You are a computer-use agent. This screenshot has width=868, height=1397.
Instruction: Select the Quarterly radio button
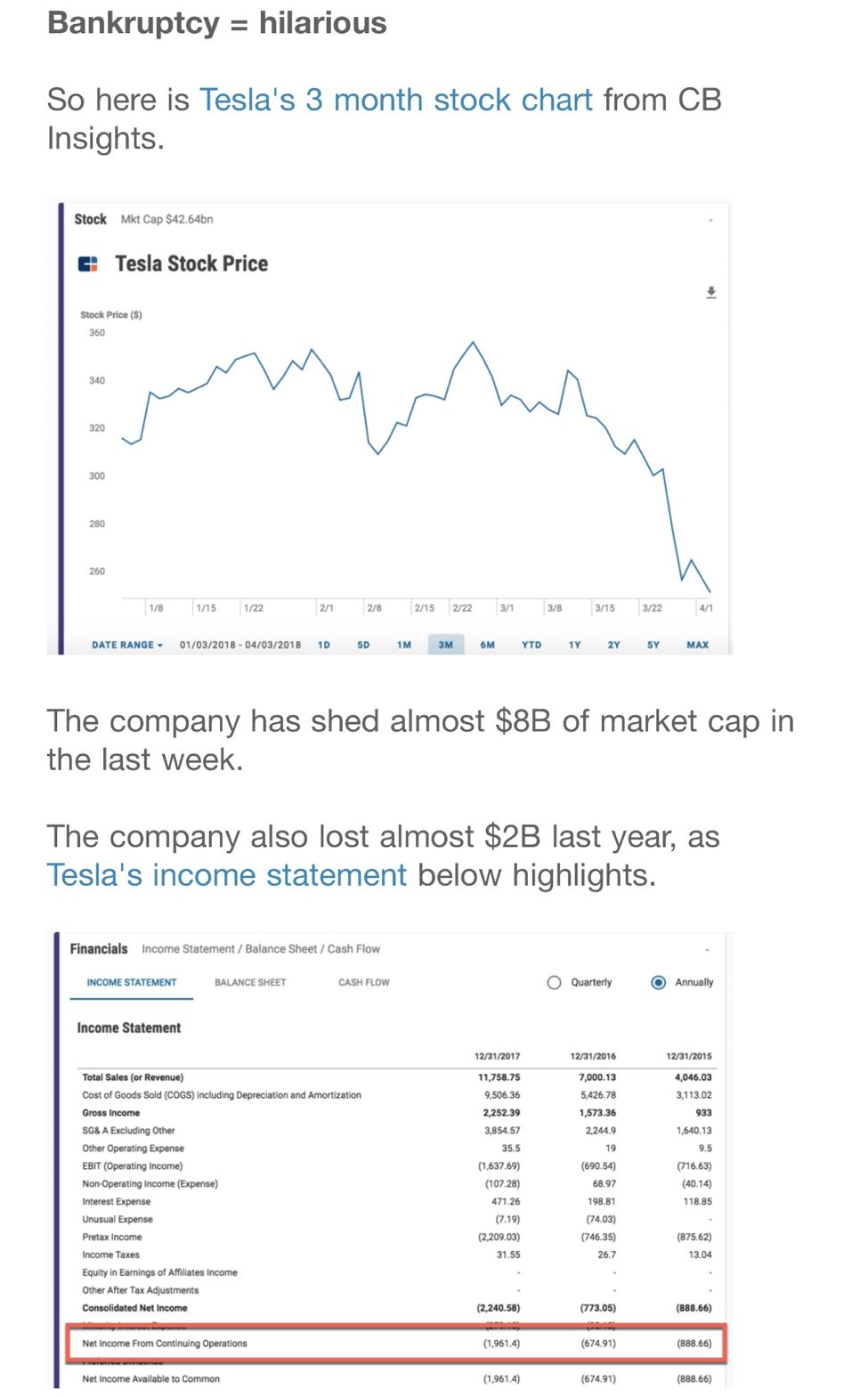tap(555, 982)
